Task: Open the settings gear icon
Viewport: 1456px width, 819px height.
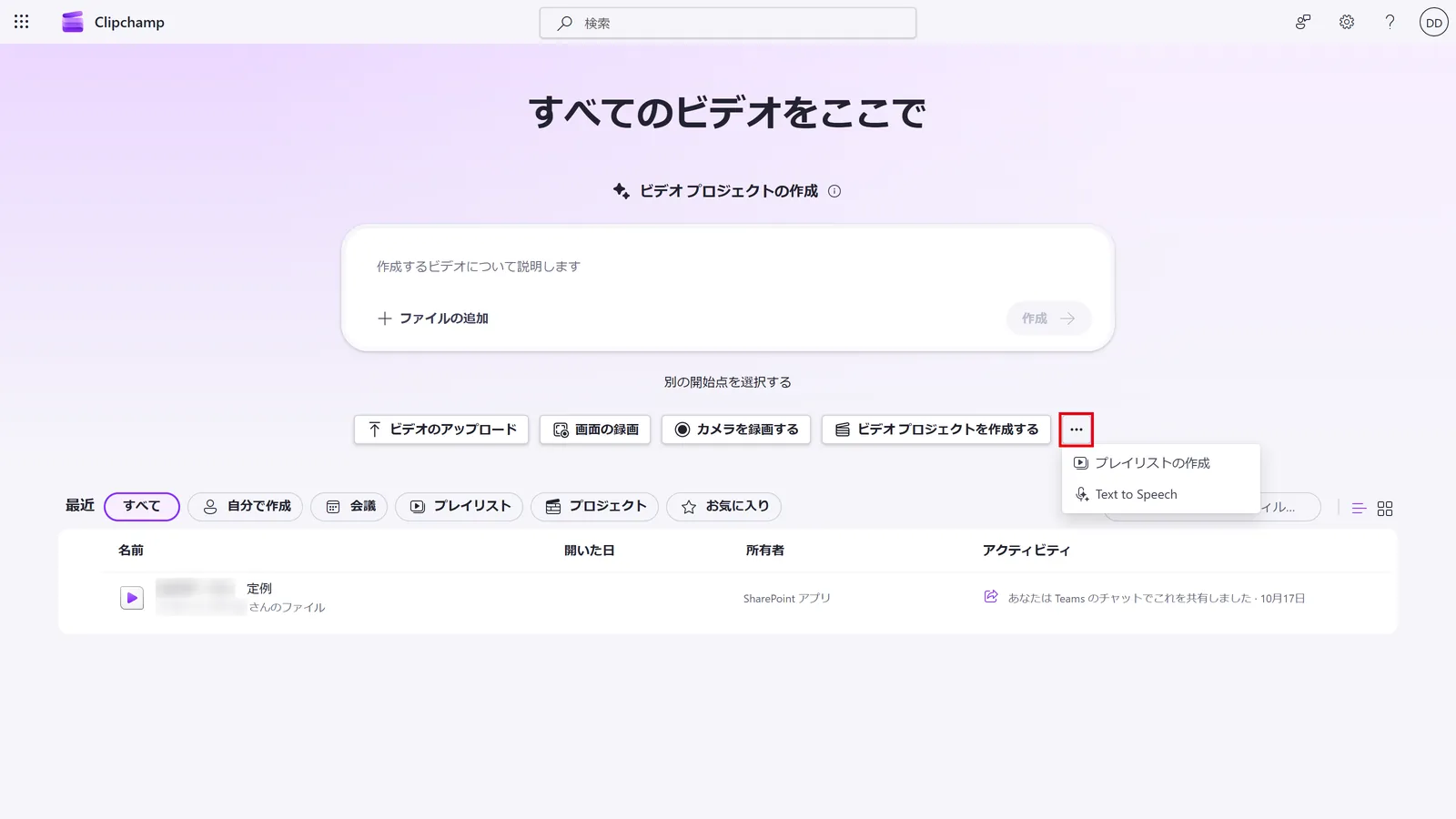Action: [1347, 22]
